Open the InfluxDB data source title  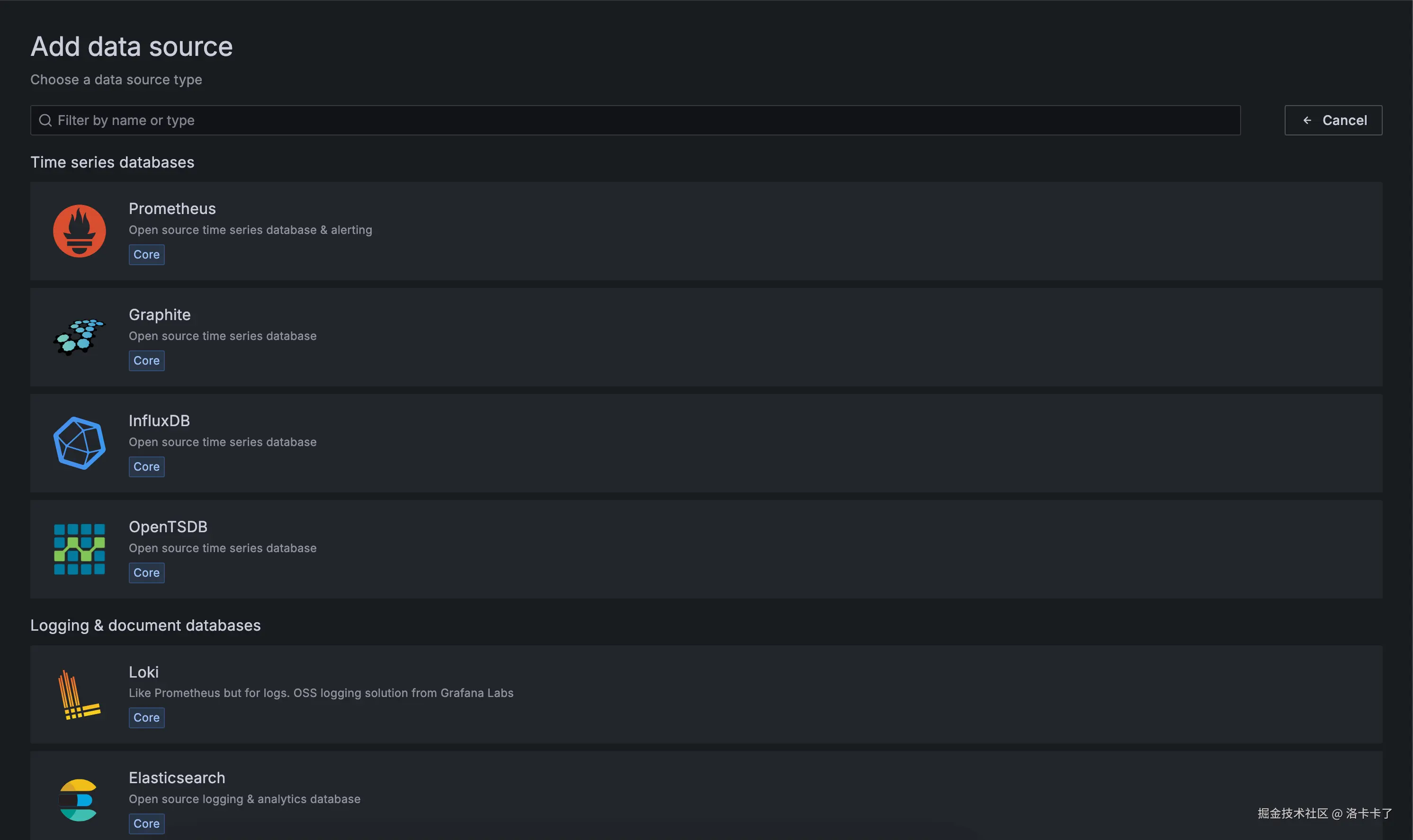(159, 420)
